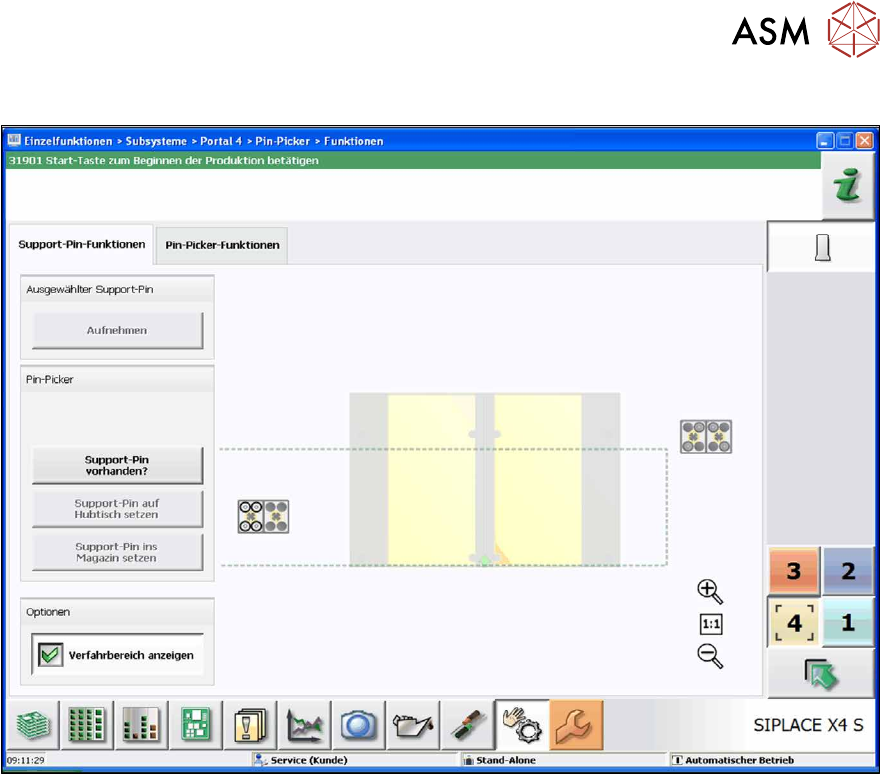Reset view with the 1:1 scale icon

point(710,624)
